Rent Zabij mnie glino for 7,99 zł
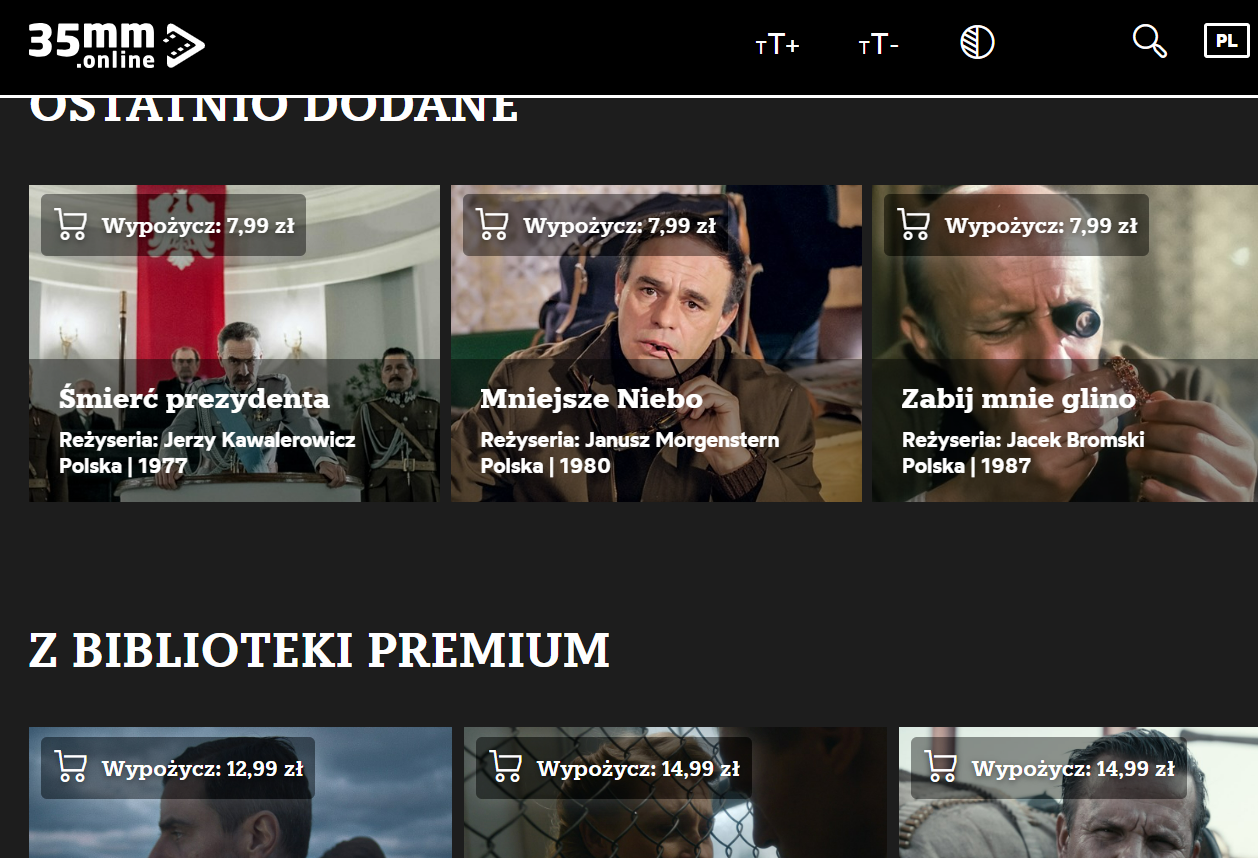Image resolution: width=1258 pixels, height=858 pixels. [1016, 225]
